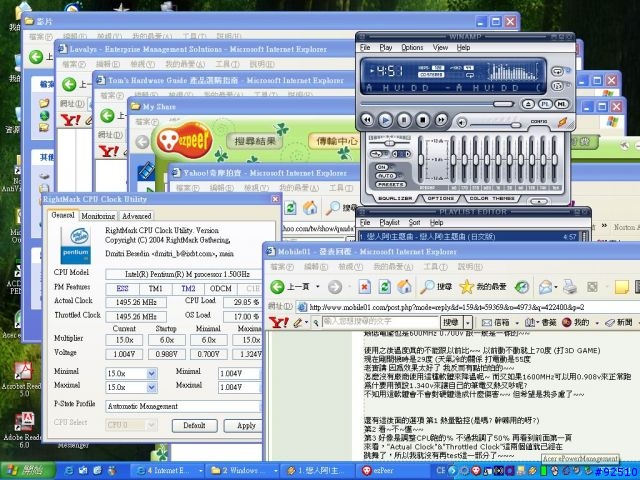Click ezPeer 搜尋結果 tab
640x480 pixels.
pos(255,141)
